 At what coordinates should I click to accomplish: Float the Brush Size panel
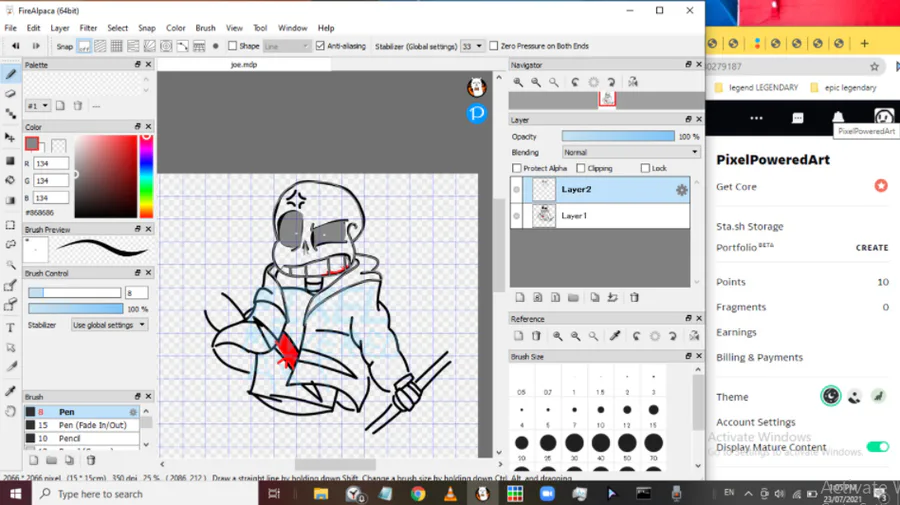688,356
